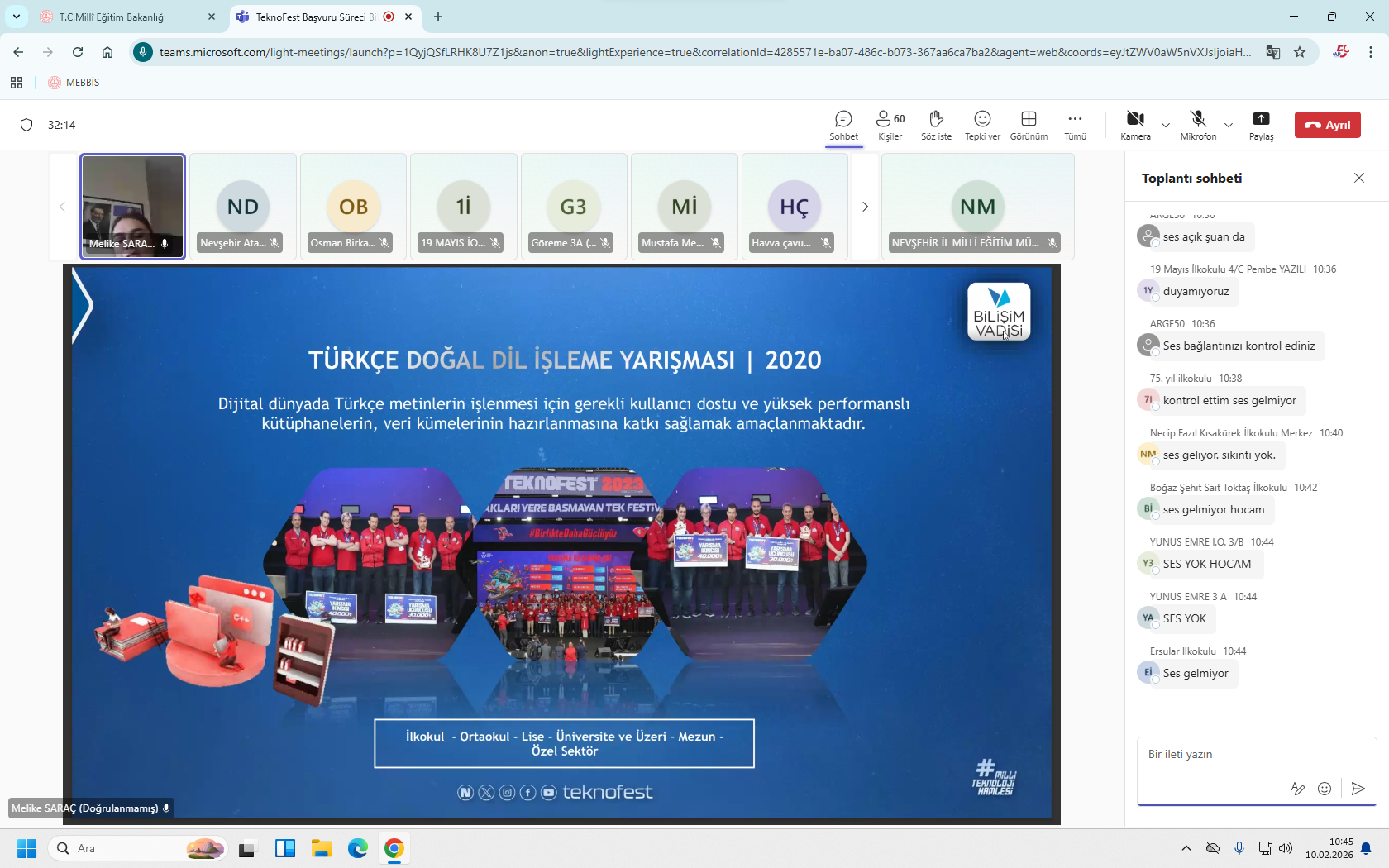Raise hand with Söz iste
The height and width of the screenshot is (868, 1389).
click(x=936, y=125)
